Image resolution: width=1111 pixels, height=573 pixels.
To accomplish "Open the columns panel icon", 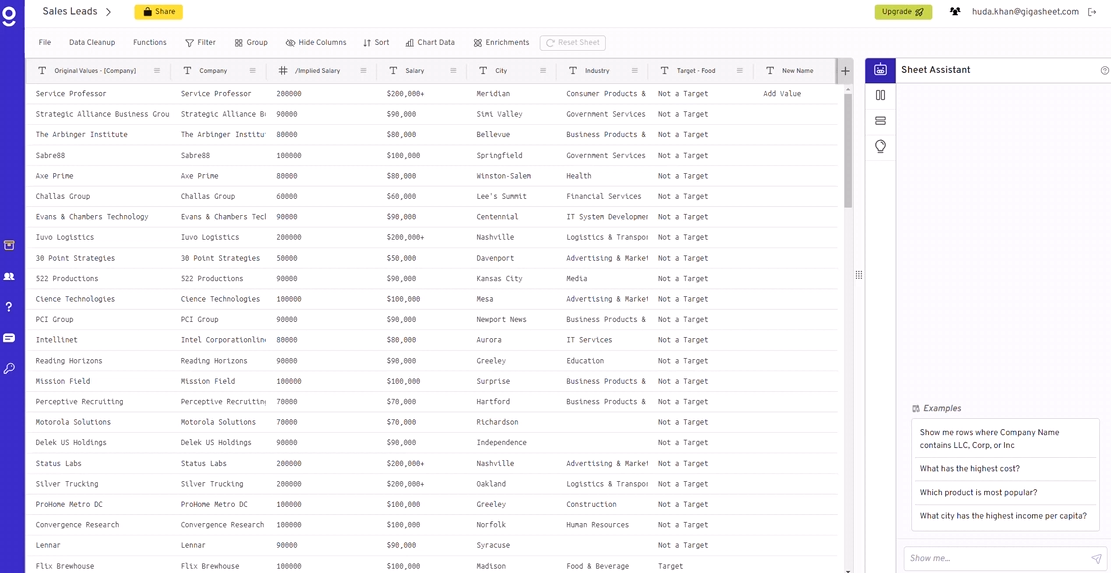I will coord(881,95).
